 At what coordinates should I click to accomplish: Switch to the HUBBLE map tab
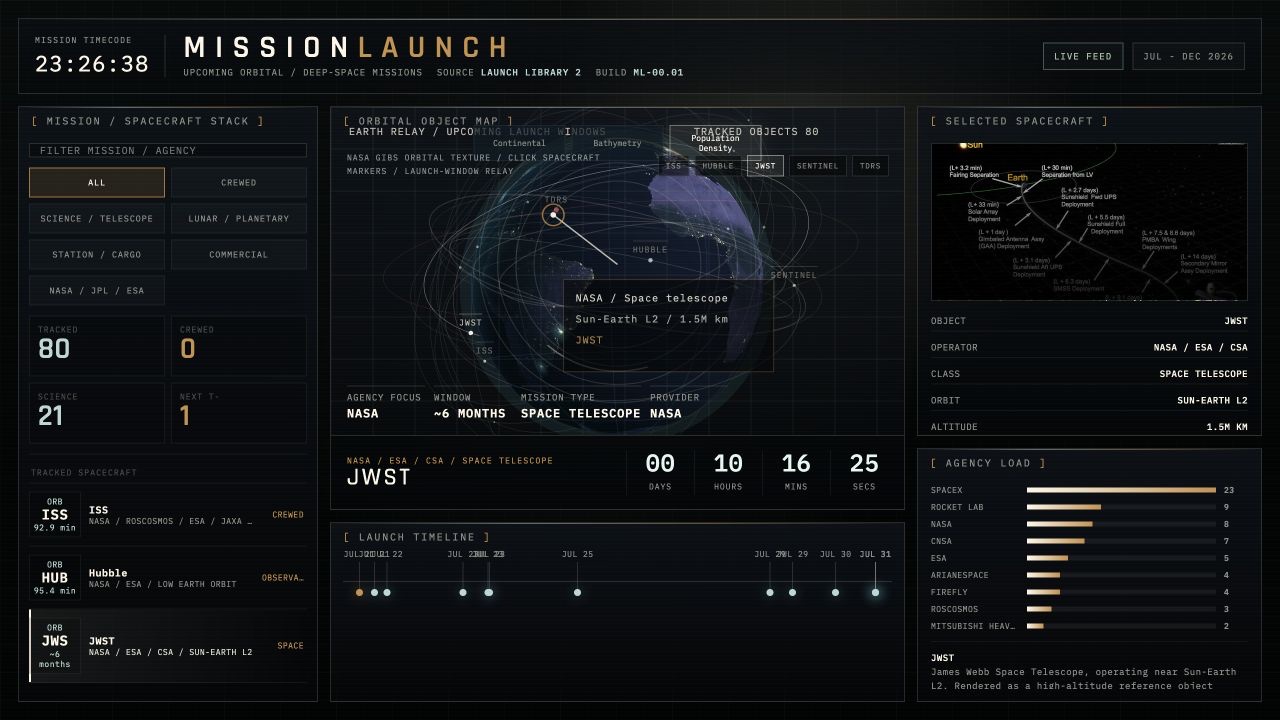pyautogui.click(x=718, y=166)
